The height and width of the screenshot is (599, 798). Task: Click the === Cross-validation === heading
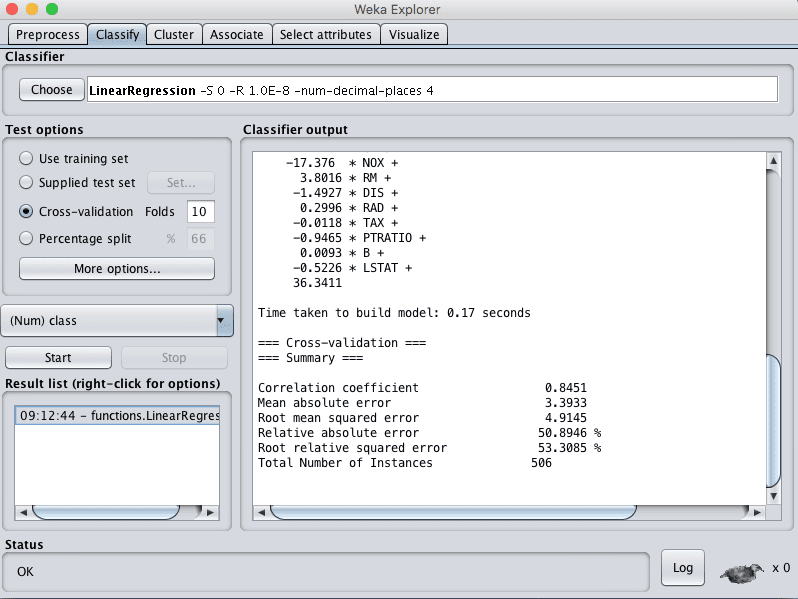(x=342, y=343)
